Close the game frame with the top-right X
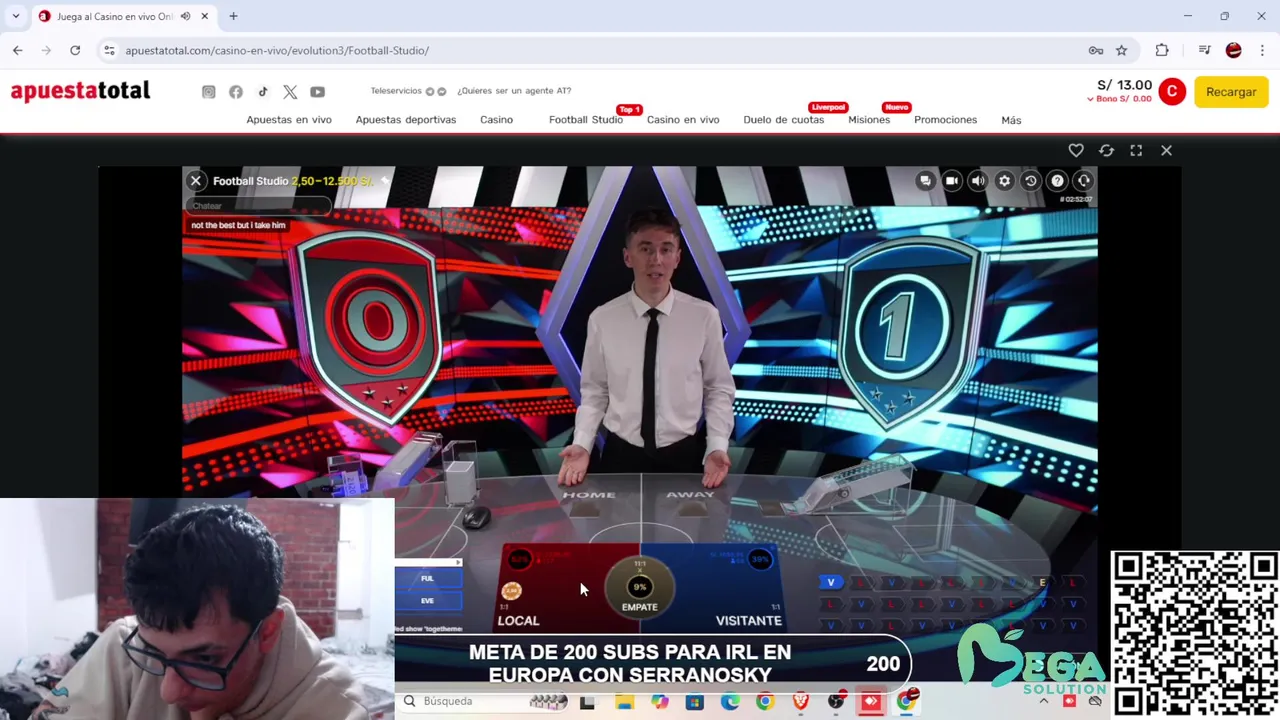 click(1166, 150)
